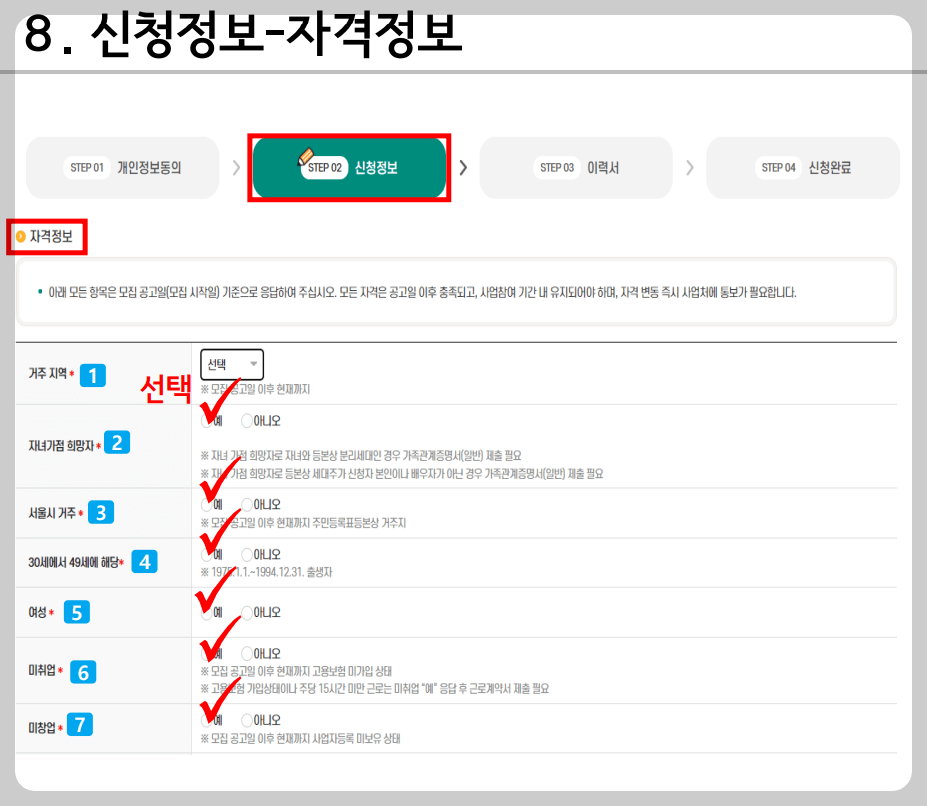927x806 pixels.
Task: Switch to the STEP 03 이력서 step
Action: (x=576, y=167)
